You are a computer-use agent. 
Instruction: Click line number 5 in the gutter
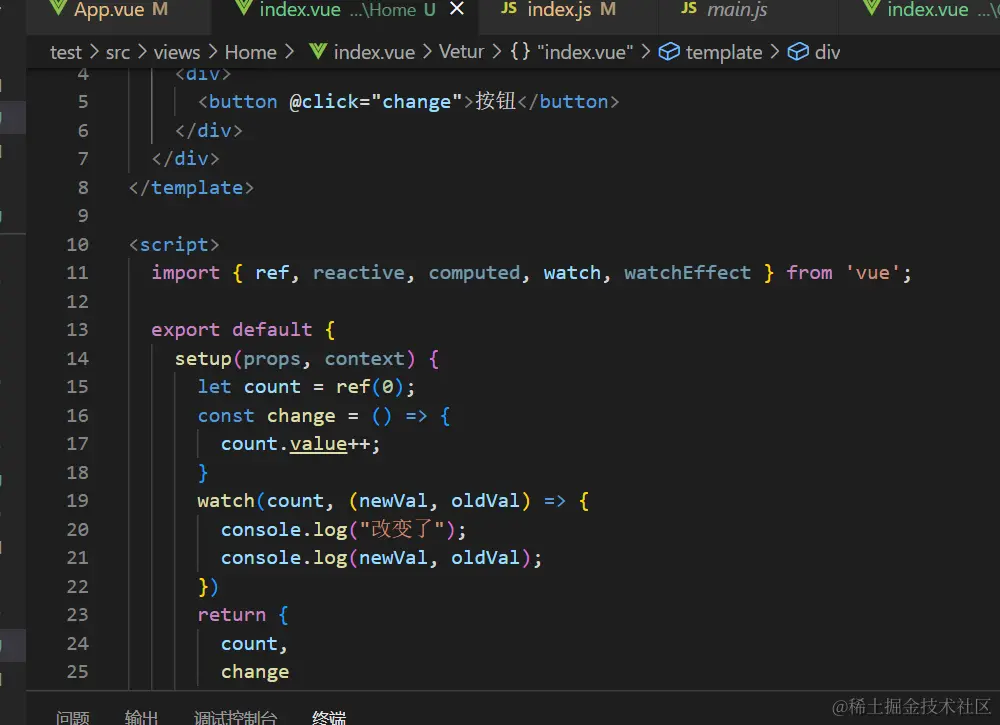(x=83, y=102)
